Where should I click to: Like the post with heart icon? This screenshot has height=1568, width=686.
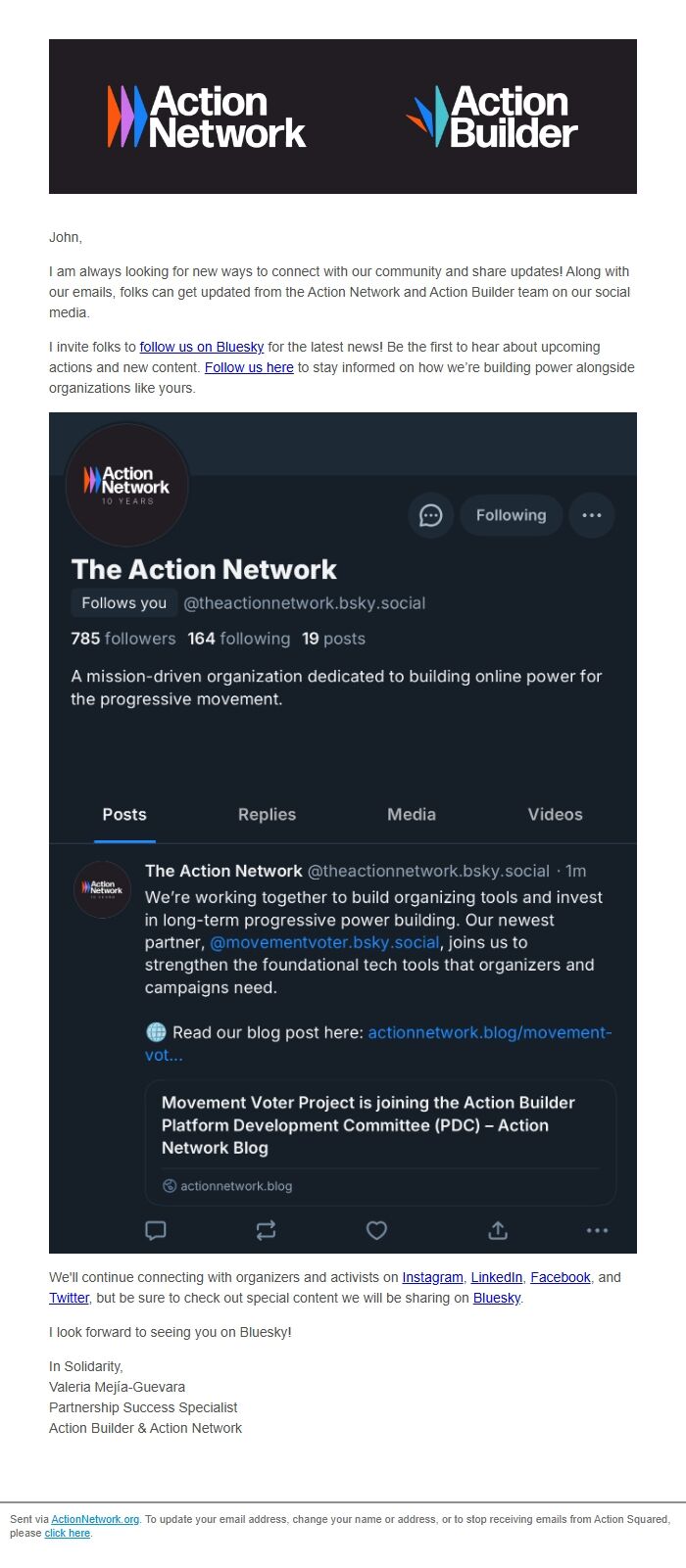(x=376, y=1230)
